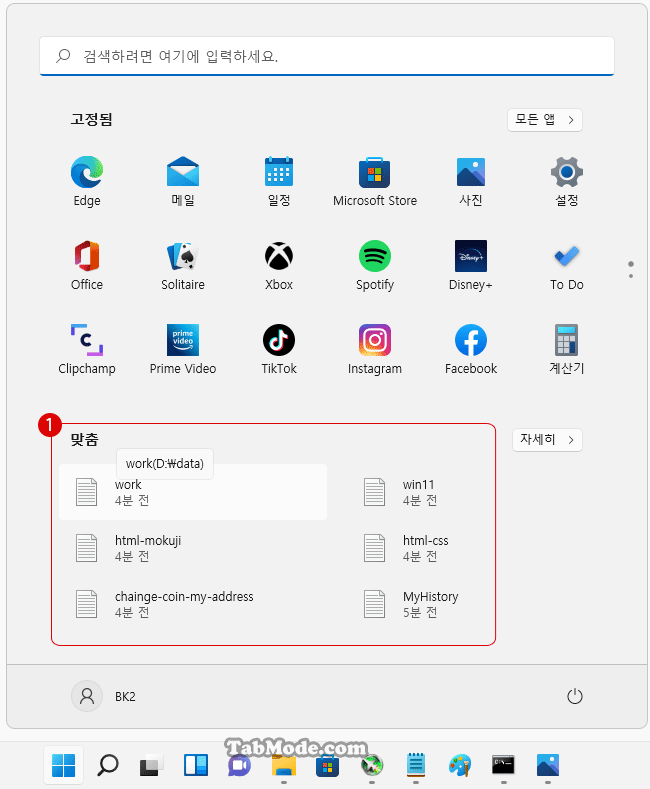This screenshot has height=789, width=650.
Task: Launch the Disney+ app
Action: point(471,265)
